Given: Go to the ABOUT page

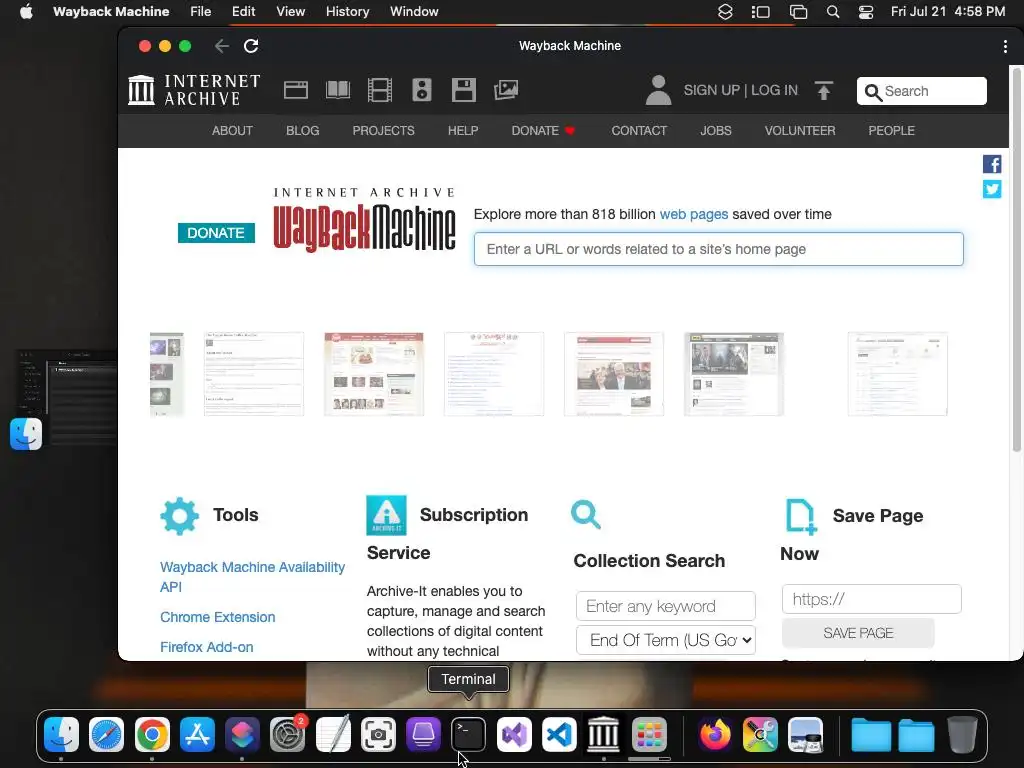Looking at the screenshot, I should [x=232, y=131].
